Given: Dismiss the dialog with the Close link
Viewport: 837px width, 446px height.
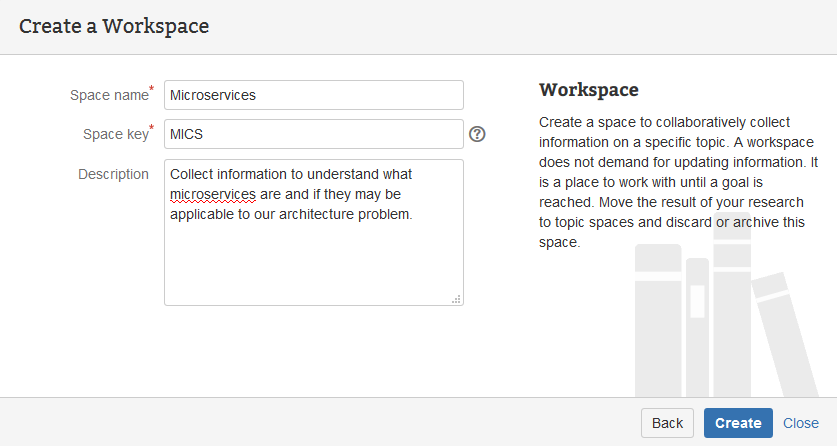Looking at the screenshot, I should click(800, 423).
